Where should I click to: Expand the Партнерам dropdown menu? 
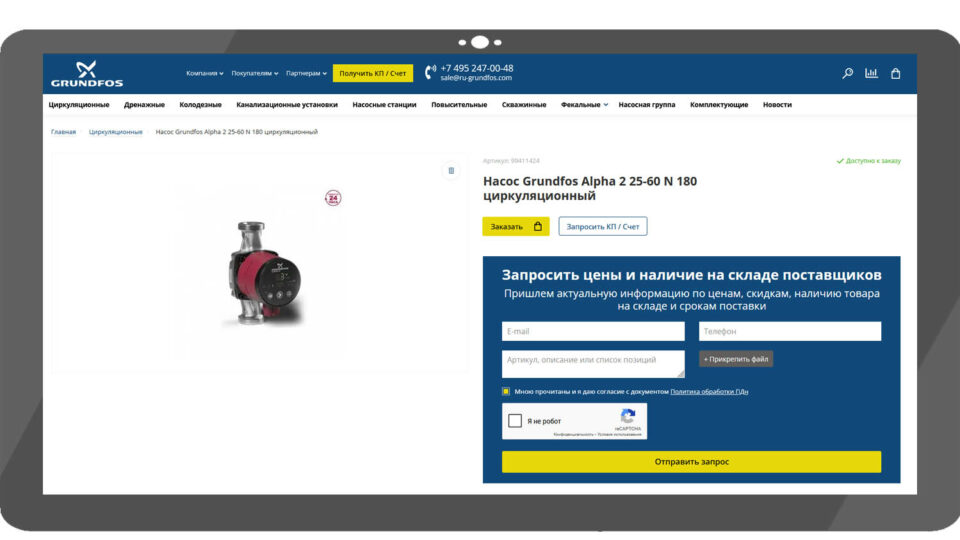[x=306, y=73]
